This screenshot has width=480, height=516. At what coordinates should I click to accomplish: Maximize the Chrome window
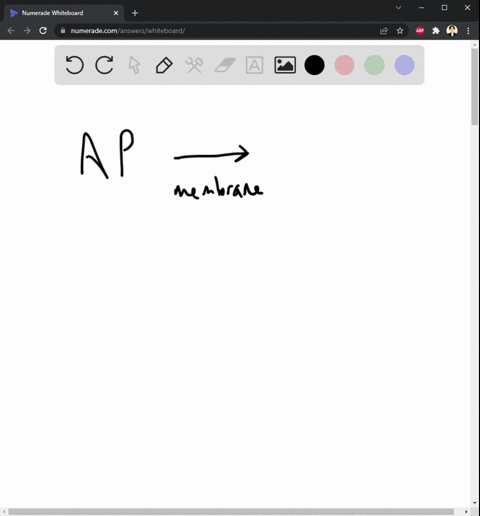444,7
